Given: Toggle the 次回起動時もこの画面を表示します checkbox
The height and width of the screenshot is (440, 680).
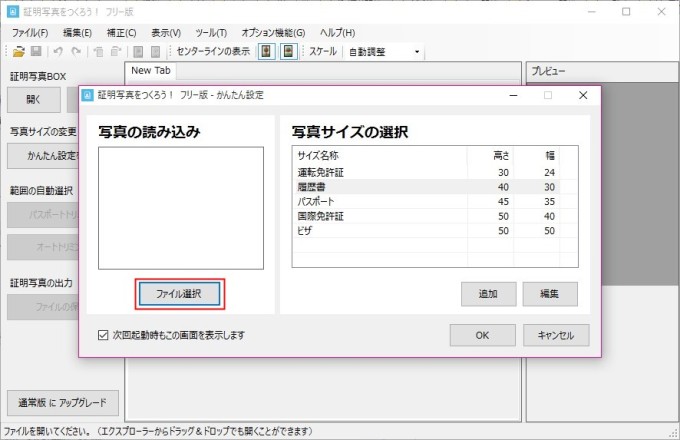Looking at the screenshot, I should click(x=104, y=335).
